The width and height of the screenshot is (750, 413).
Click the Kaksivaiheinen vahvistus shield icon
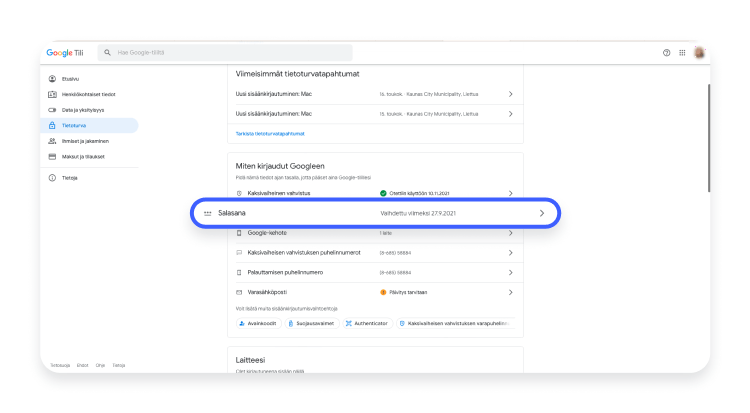pos(239,193)
